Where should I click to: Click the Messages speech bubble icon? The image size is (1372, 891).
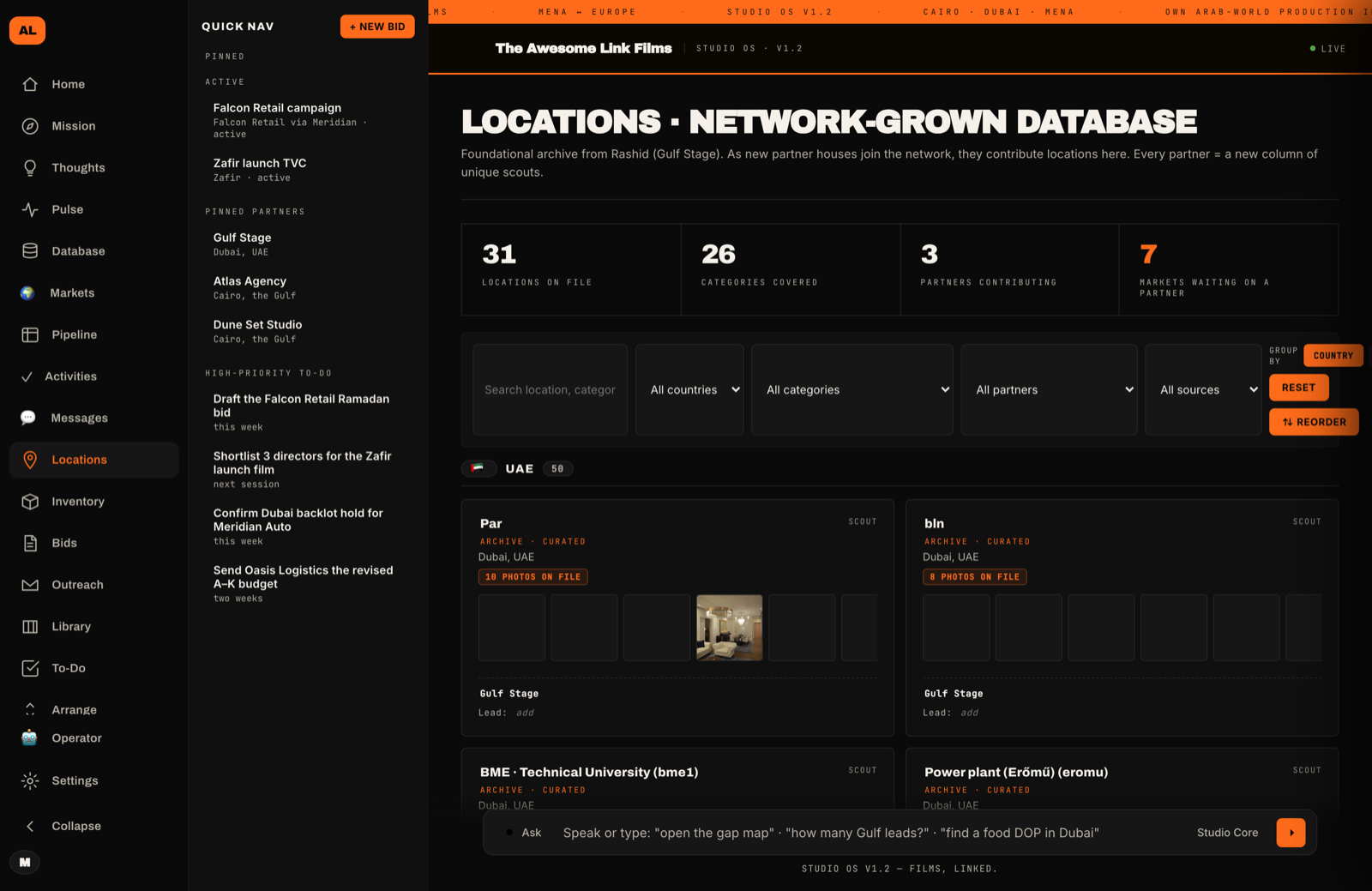click(28, 418)
